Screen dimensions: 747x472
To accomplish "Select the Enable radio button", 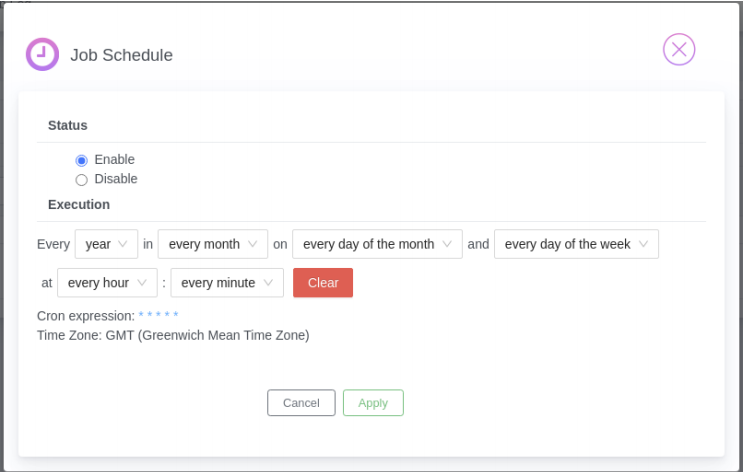I will 81,161.
